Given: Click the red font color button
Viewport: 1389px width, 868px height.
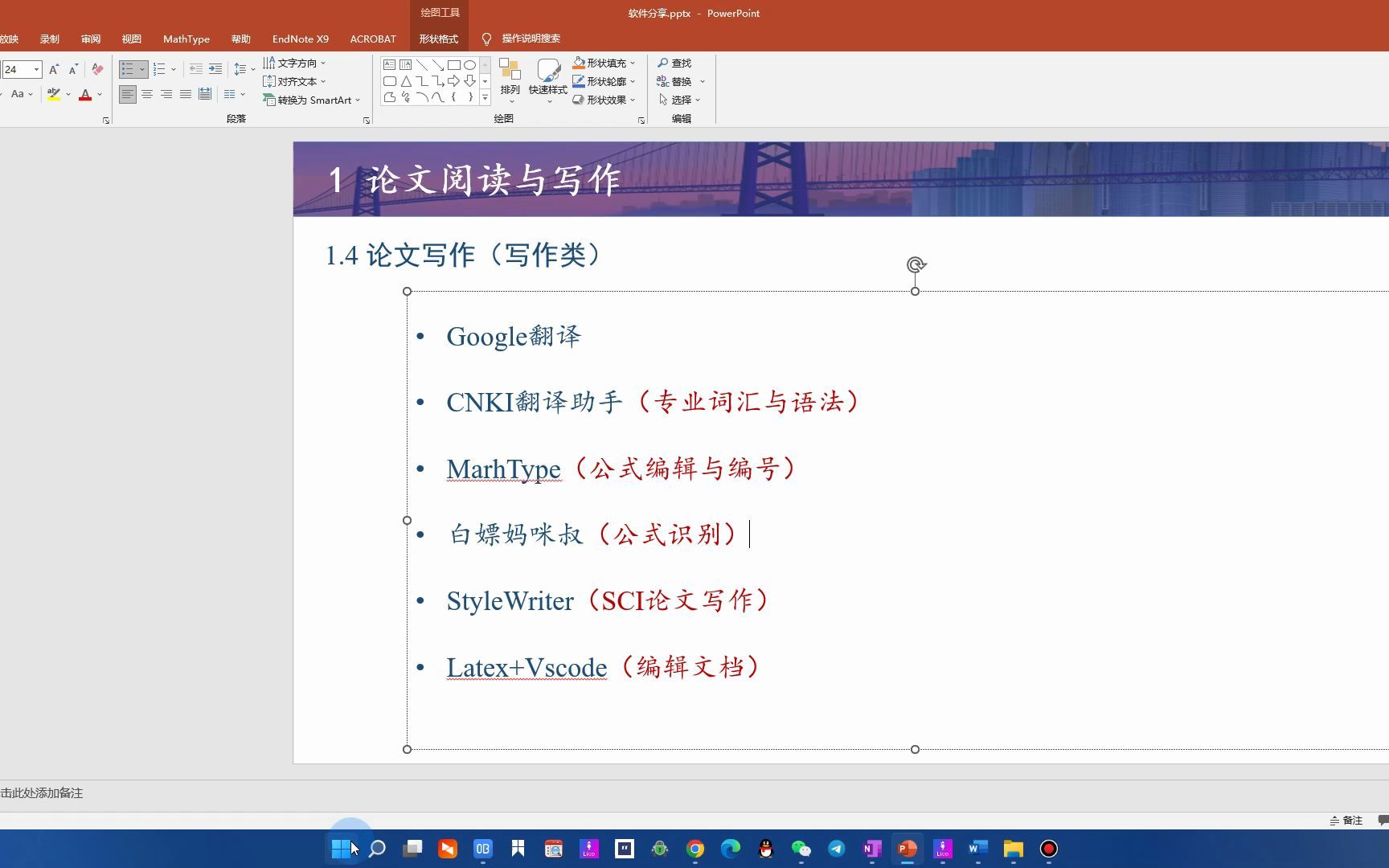Looking at the screenshot, I should tap(85, 94).
